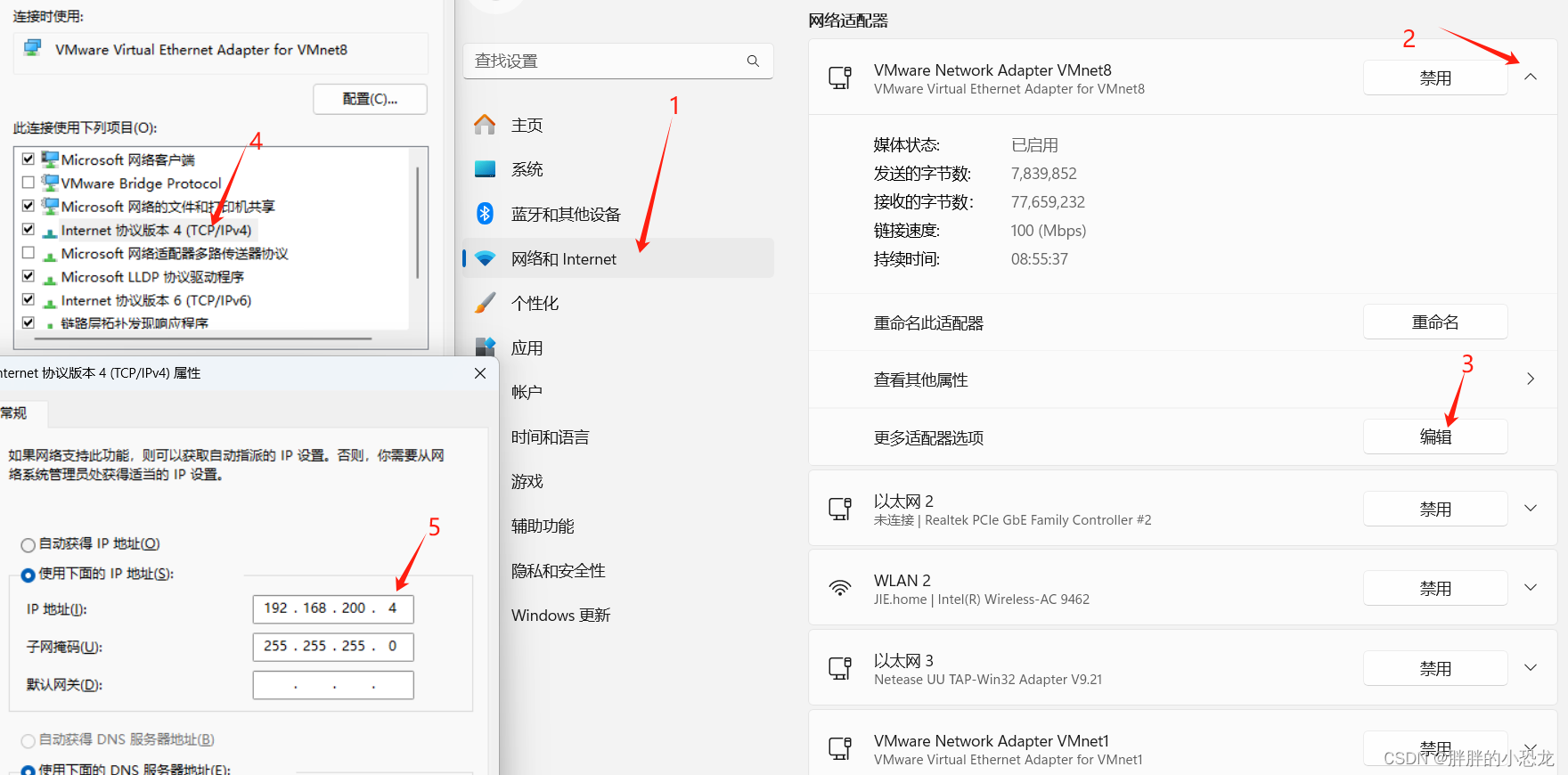Select the network diamond icon beside 网络和 Internet

[485, 258]
